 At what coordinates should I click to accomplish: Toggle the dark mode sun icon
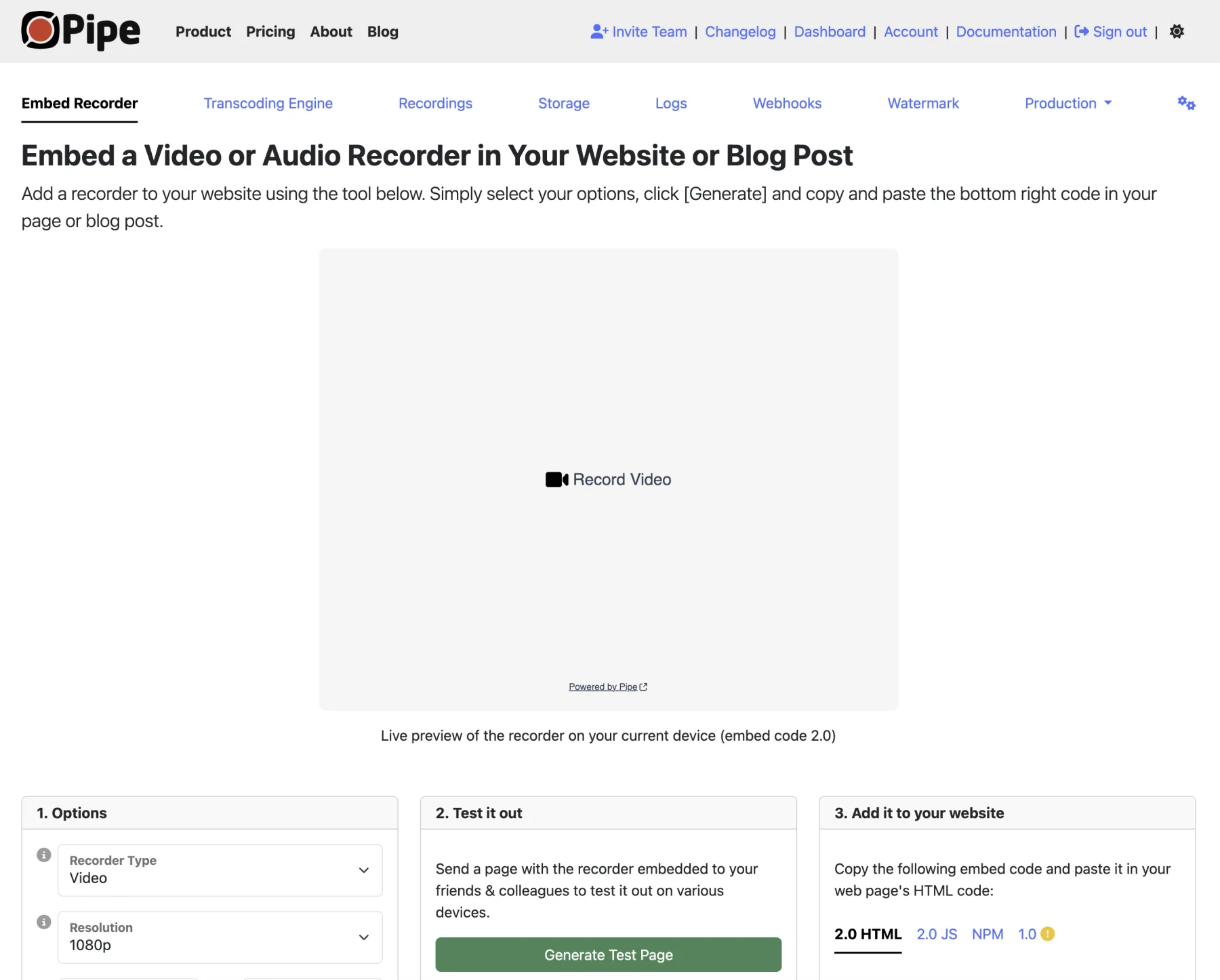1177,32
